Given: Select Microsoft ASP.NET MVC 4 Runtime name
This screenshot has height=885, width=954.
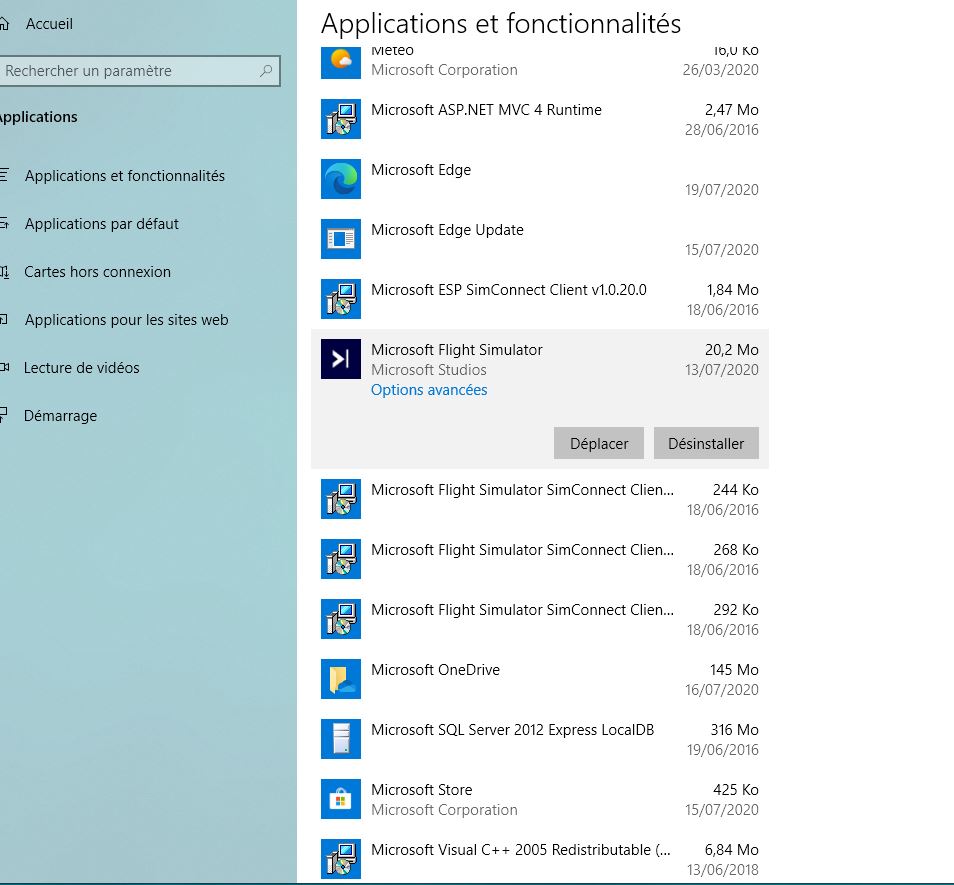Looking at the screenshot, I should click(x=486, y=110).
